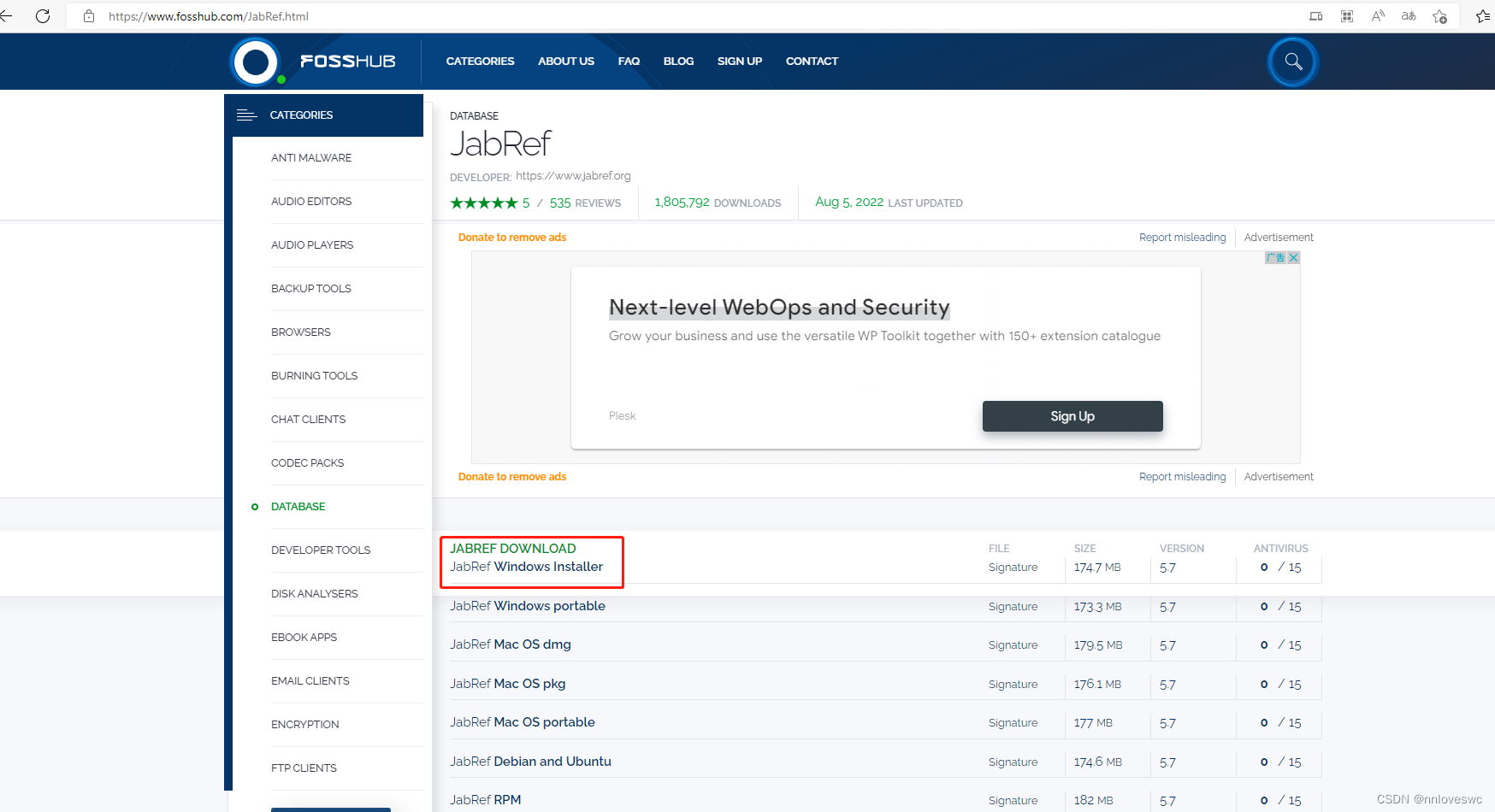Download JabRef Mac OS pkg
This screenshot has width=1495, height=812.
tap(508, 684)
